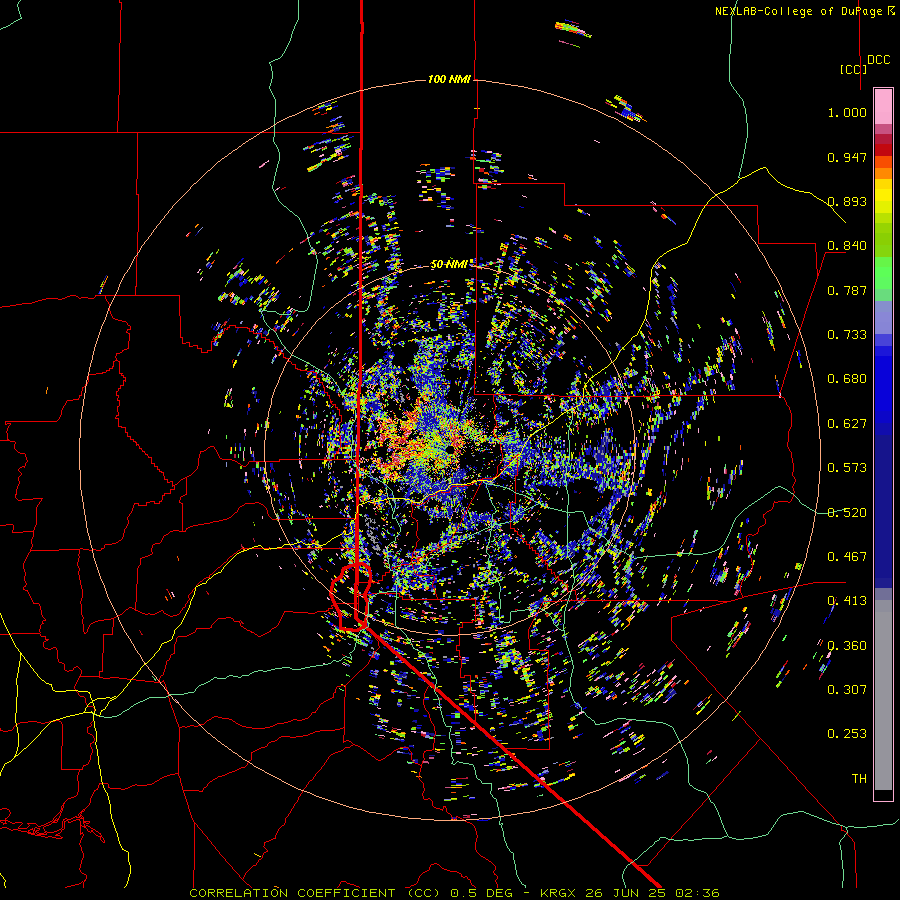Click the 02:36 timestamp in the caption
The image size is (900, 900).
[x=696, y=893]
